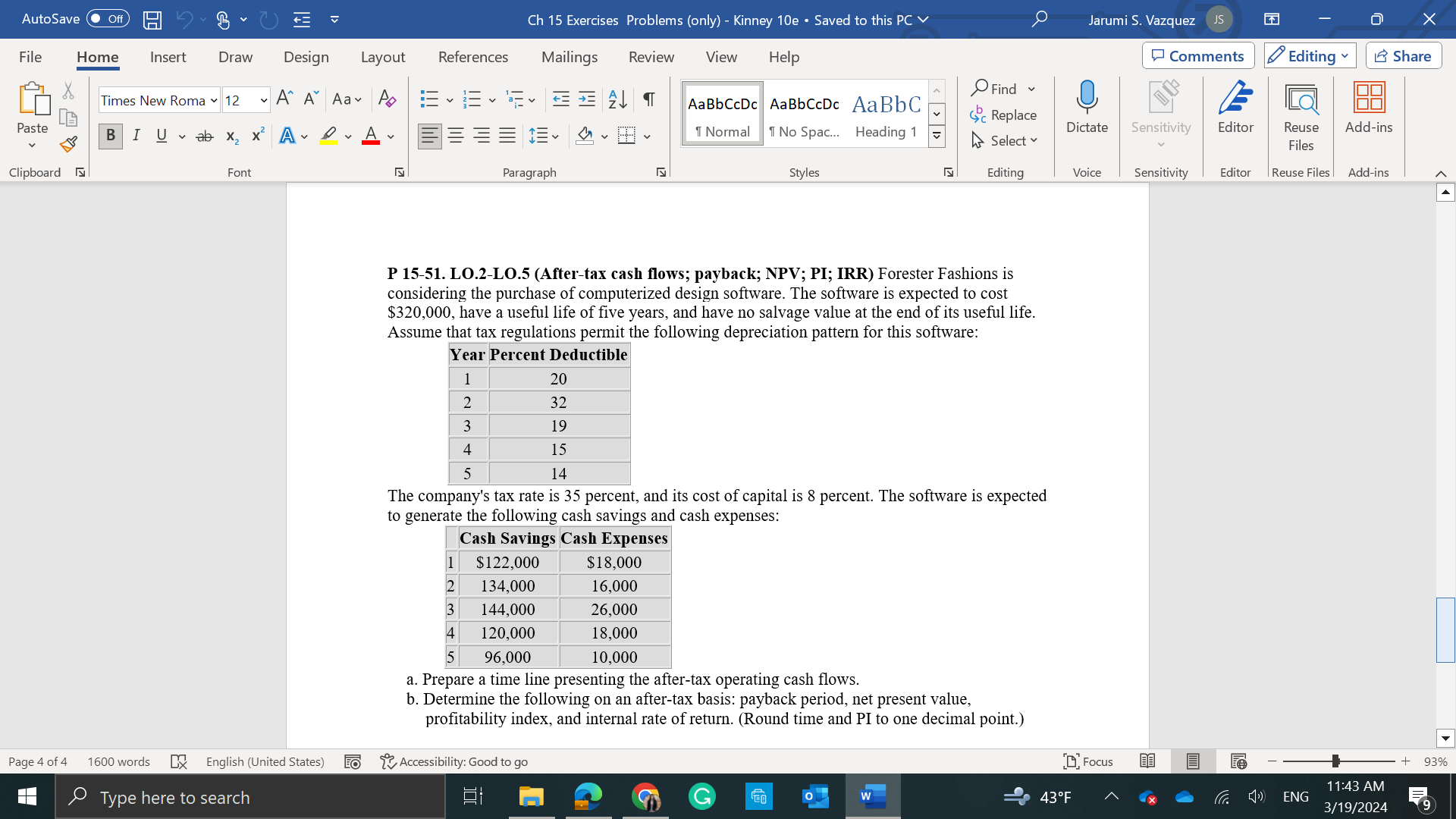The height and width of the screenshot is (819, 1456).
Task: Run the Accessibility checker
Action: click(x=453, y=761)
